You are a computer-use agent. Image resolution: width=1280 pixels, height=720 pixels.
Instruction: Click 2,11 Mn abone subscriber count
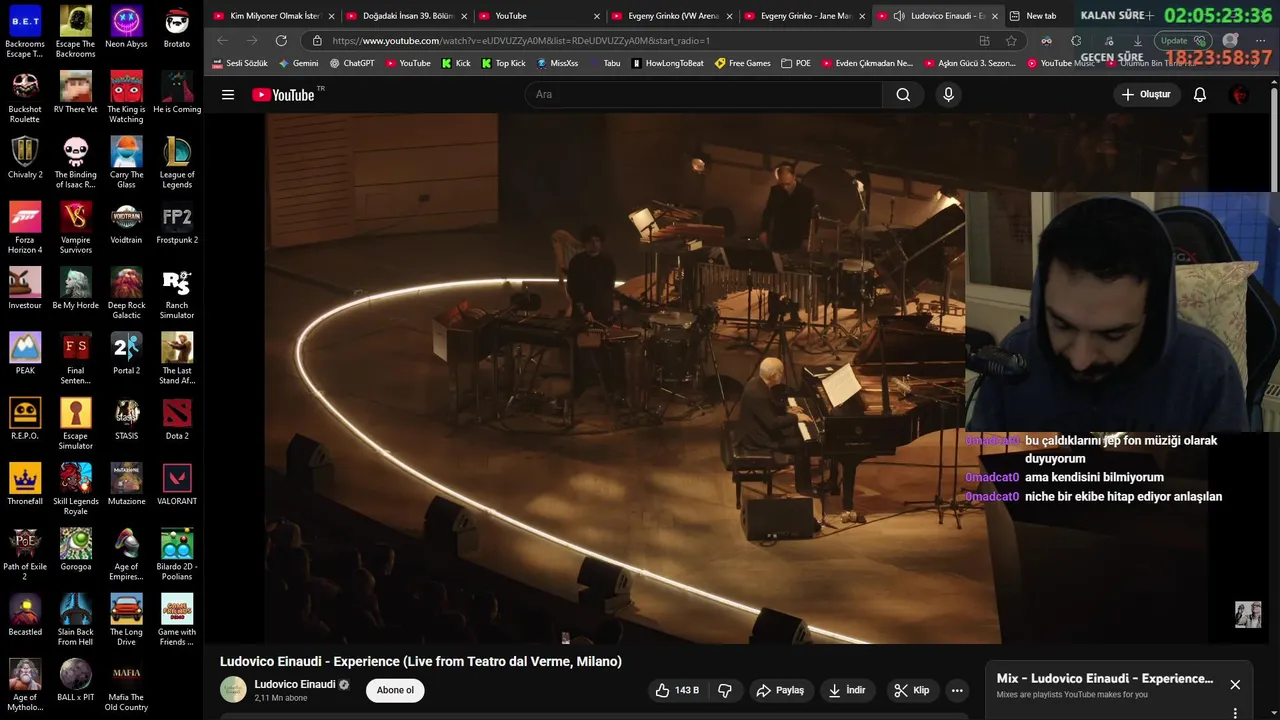[281, 698]
